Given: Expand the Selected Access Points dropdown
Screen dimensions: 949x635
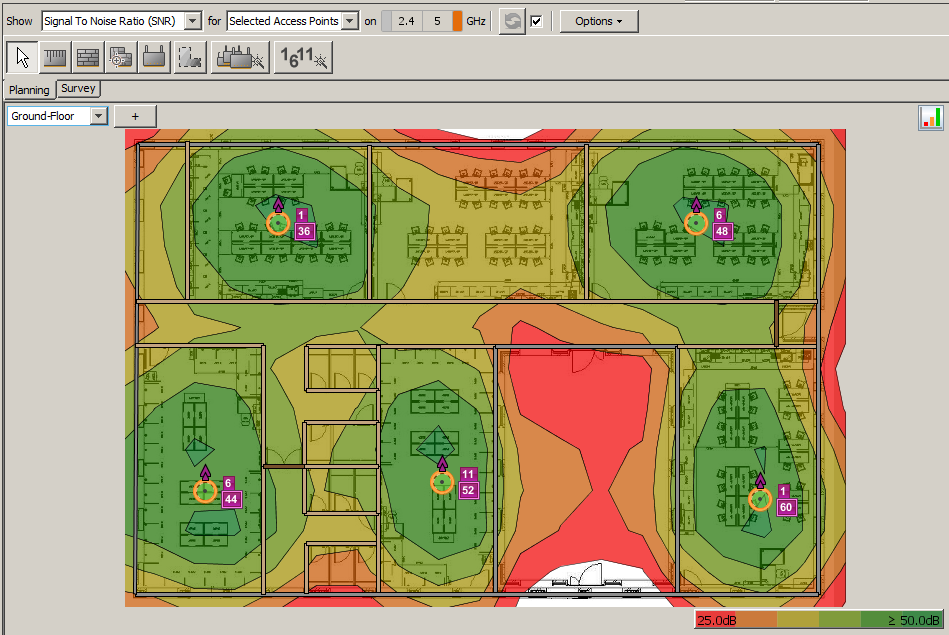Looking at the screenshot, I should coord(293,21).
